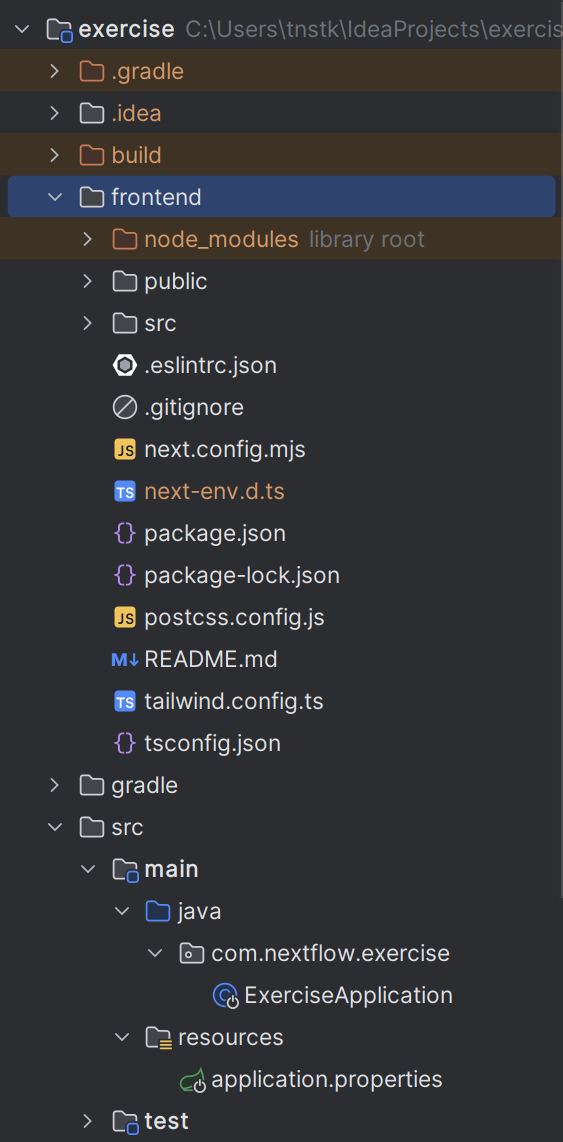Click the ESLint icon beside .eslintrc.json

tap(125, 365)
